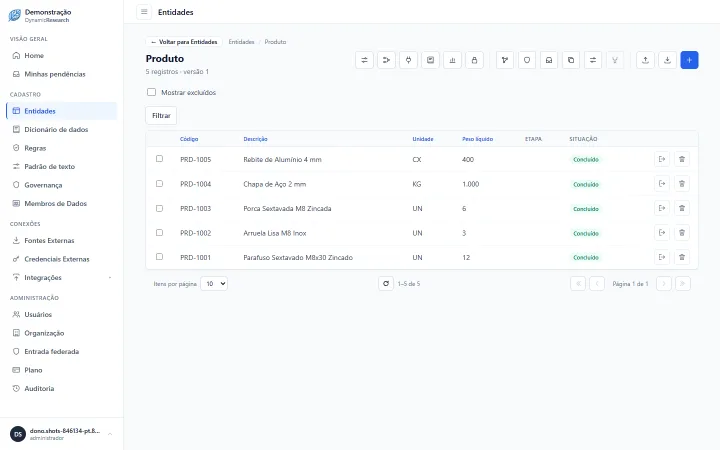Open Governança sidebar item
The height and width of the screenshot is (450, 720).
tap(61, 185)
